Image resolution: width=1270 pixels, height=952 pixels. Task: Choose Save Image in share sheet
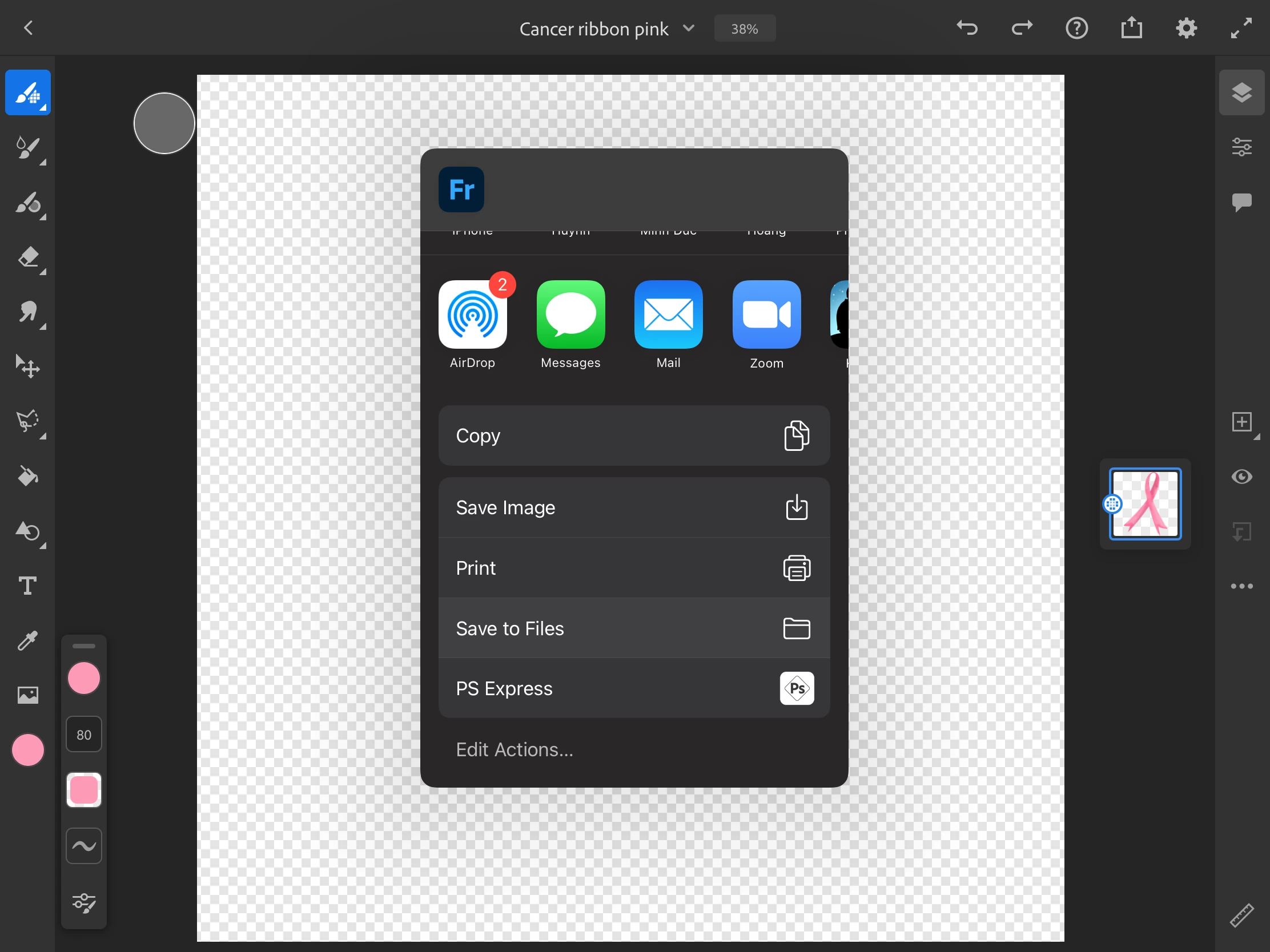click(x=634, y=508)
